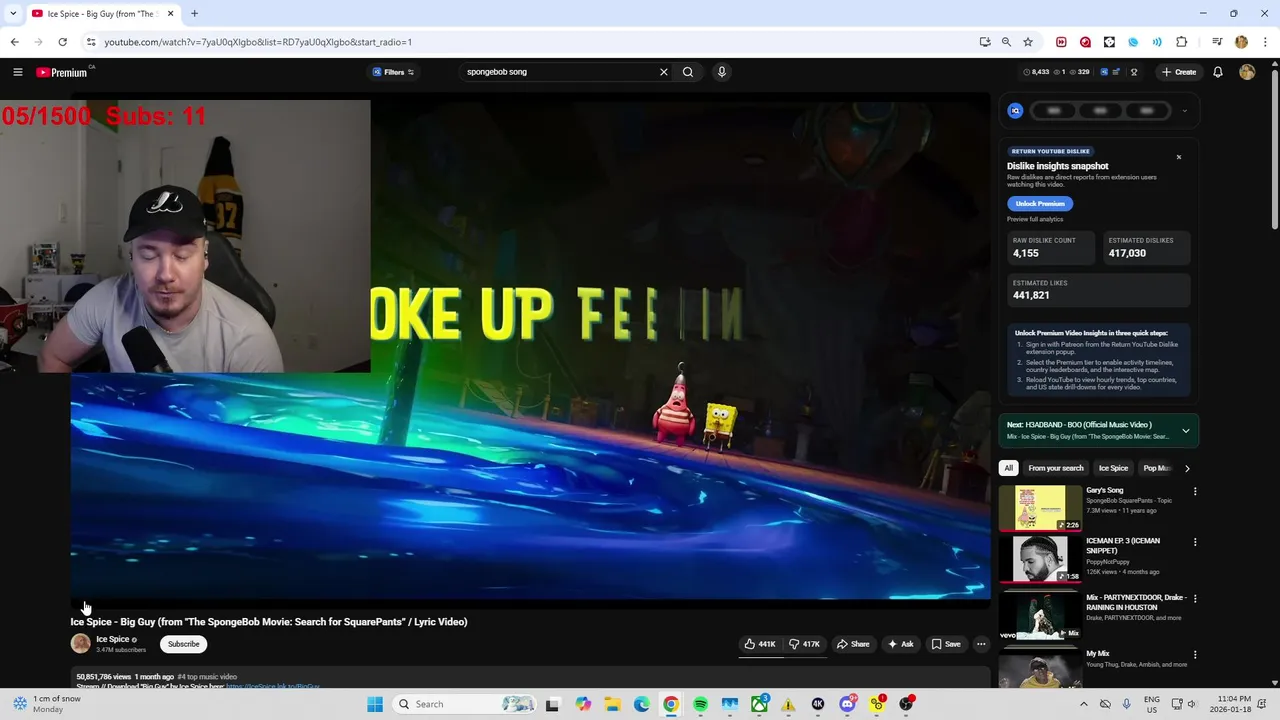Click the #4 top music video link

[207, 677]
